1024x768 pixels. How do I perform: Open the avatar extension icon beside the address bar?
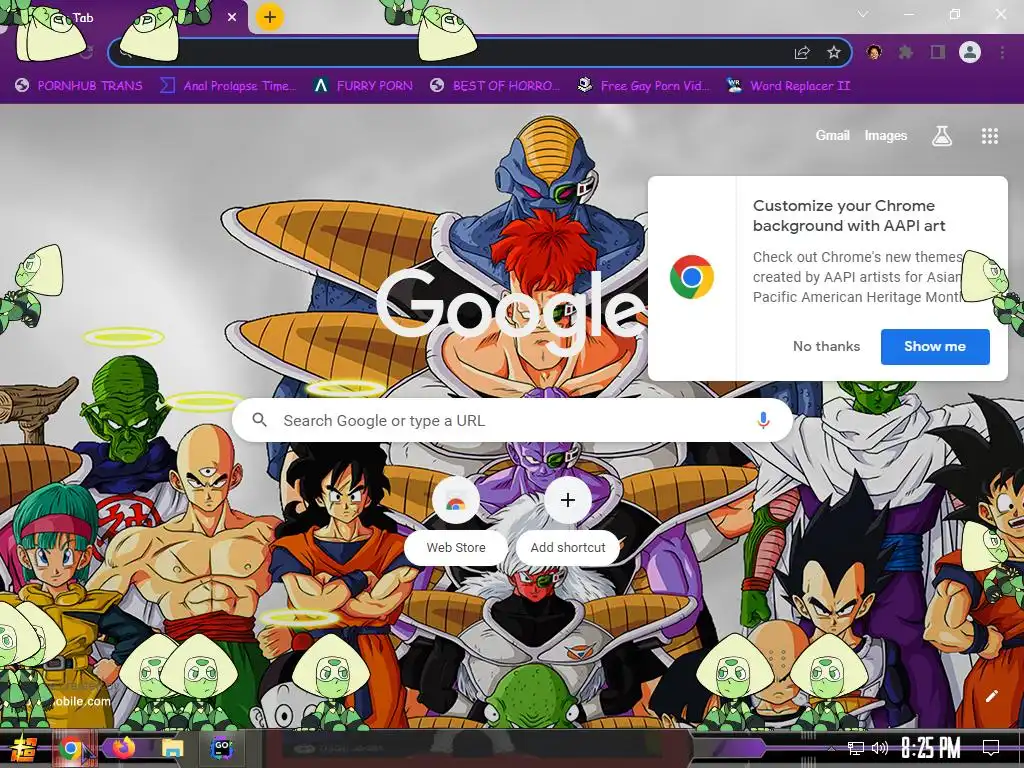click(x=874, y=52)
